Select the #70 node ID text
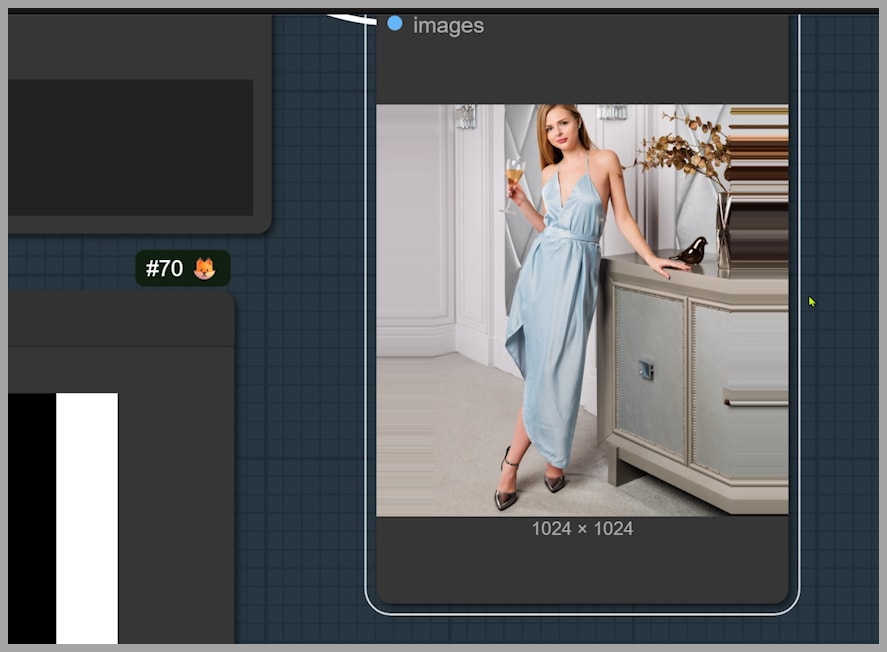 (x=165, y=268)
